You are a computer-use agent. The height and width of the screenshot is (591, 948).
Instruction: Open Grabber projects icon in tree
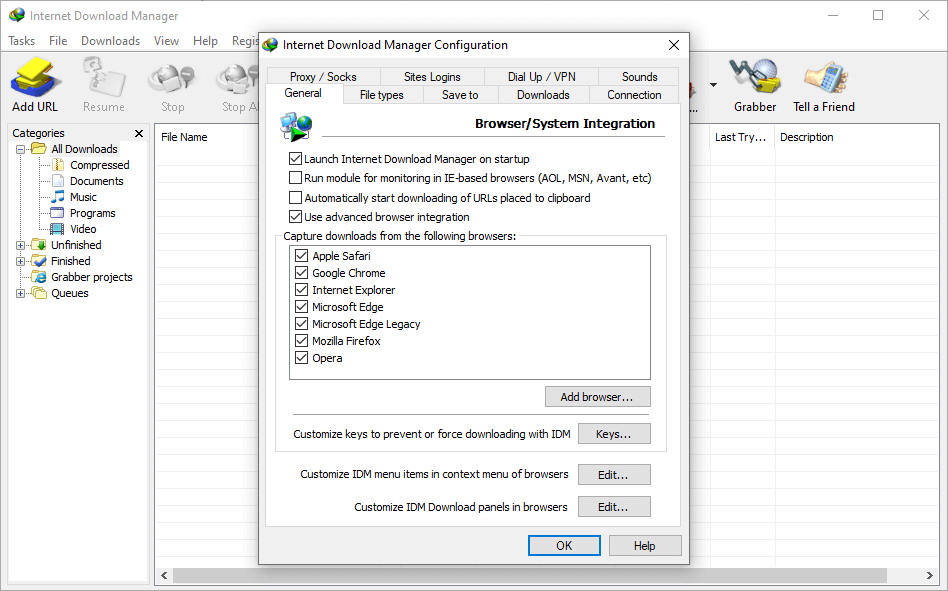(x=39, y=277)
